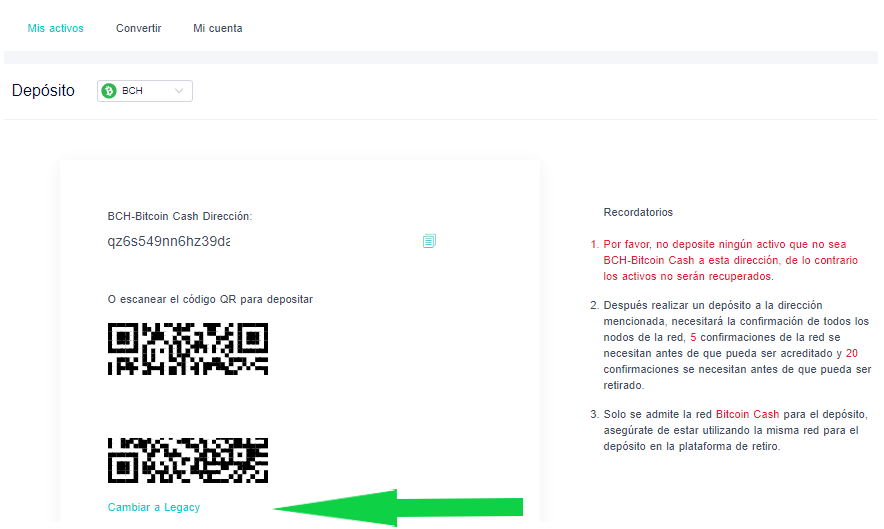Switch to the Convertir tab

139,28
